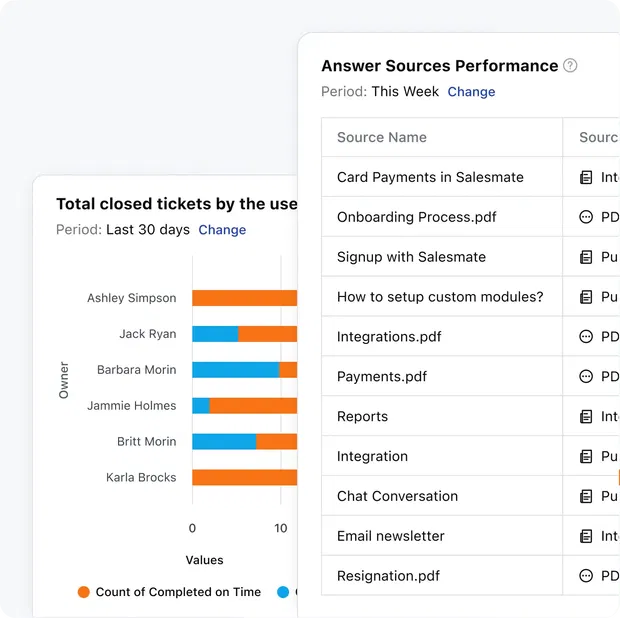Click document icon in Signup with Salesmate row

click(x=586, y=257)
